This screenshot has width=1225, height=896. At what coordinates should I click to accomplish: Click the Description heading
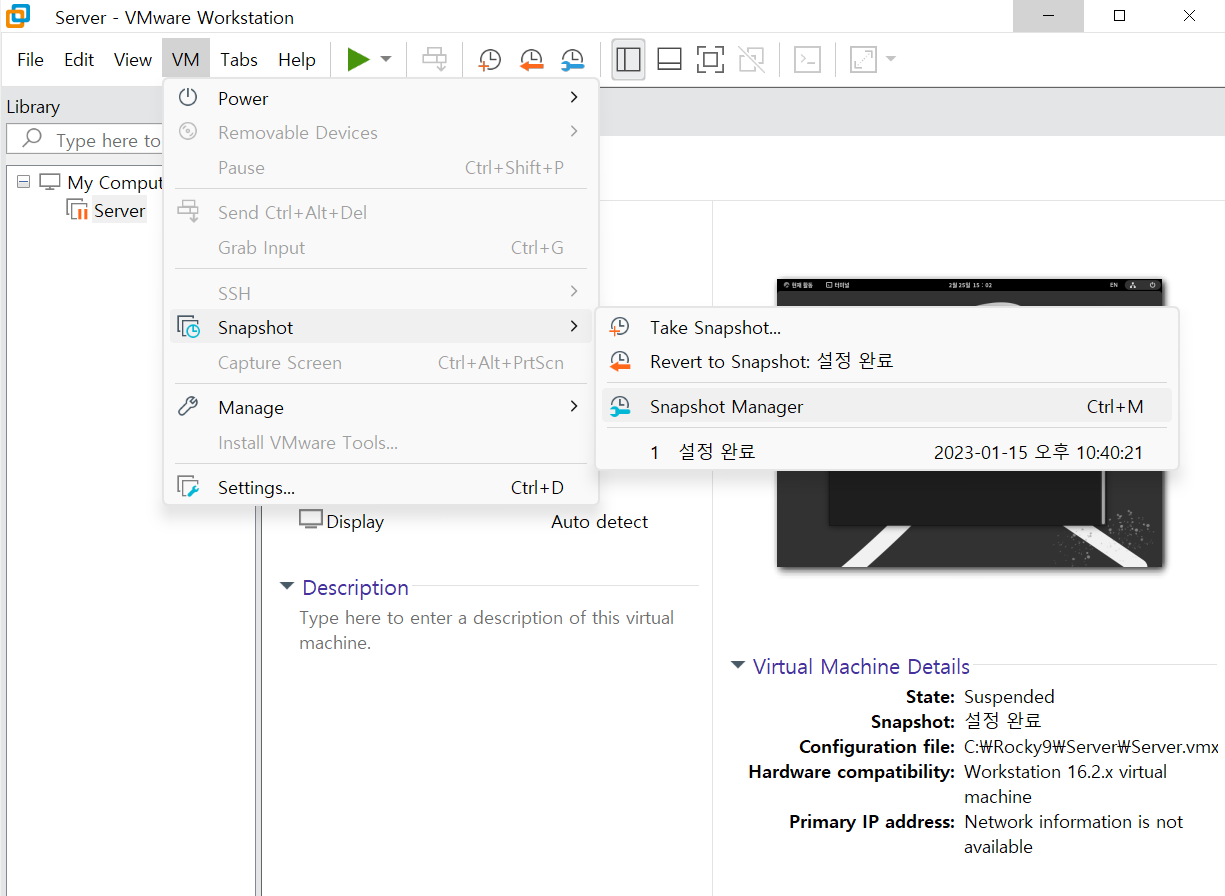pyautogui.click(x=355, y=587)
